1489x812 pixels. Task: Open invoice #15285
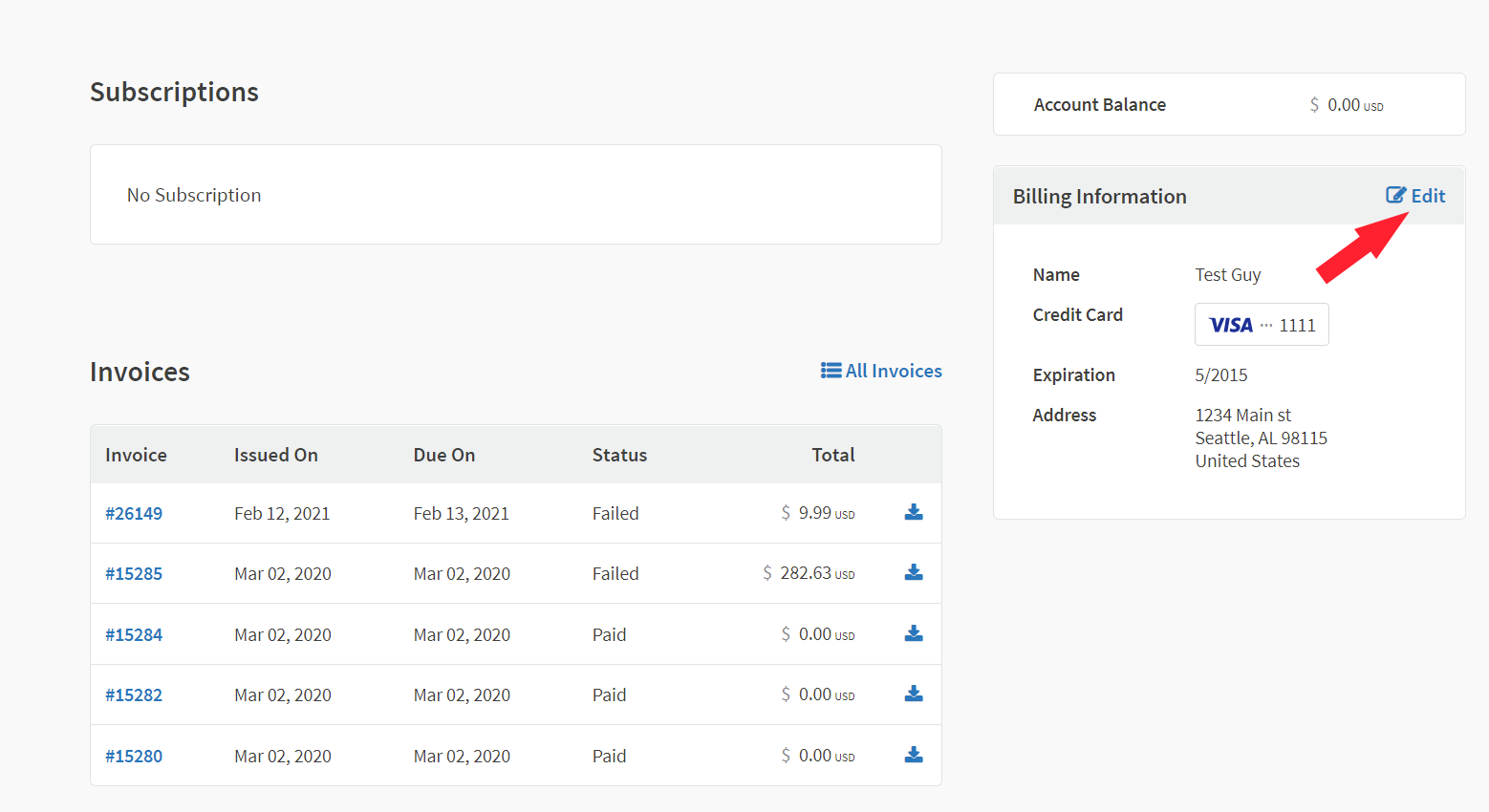[134, 573]
